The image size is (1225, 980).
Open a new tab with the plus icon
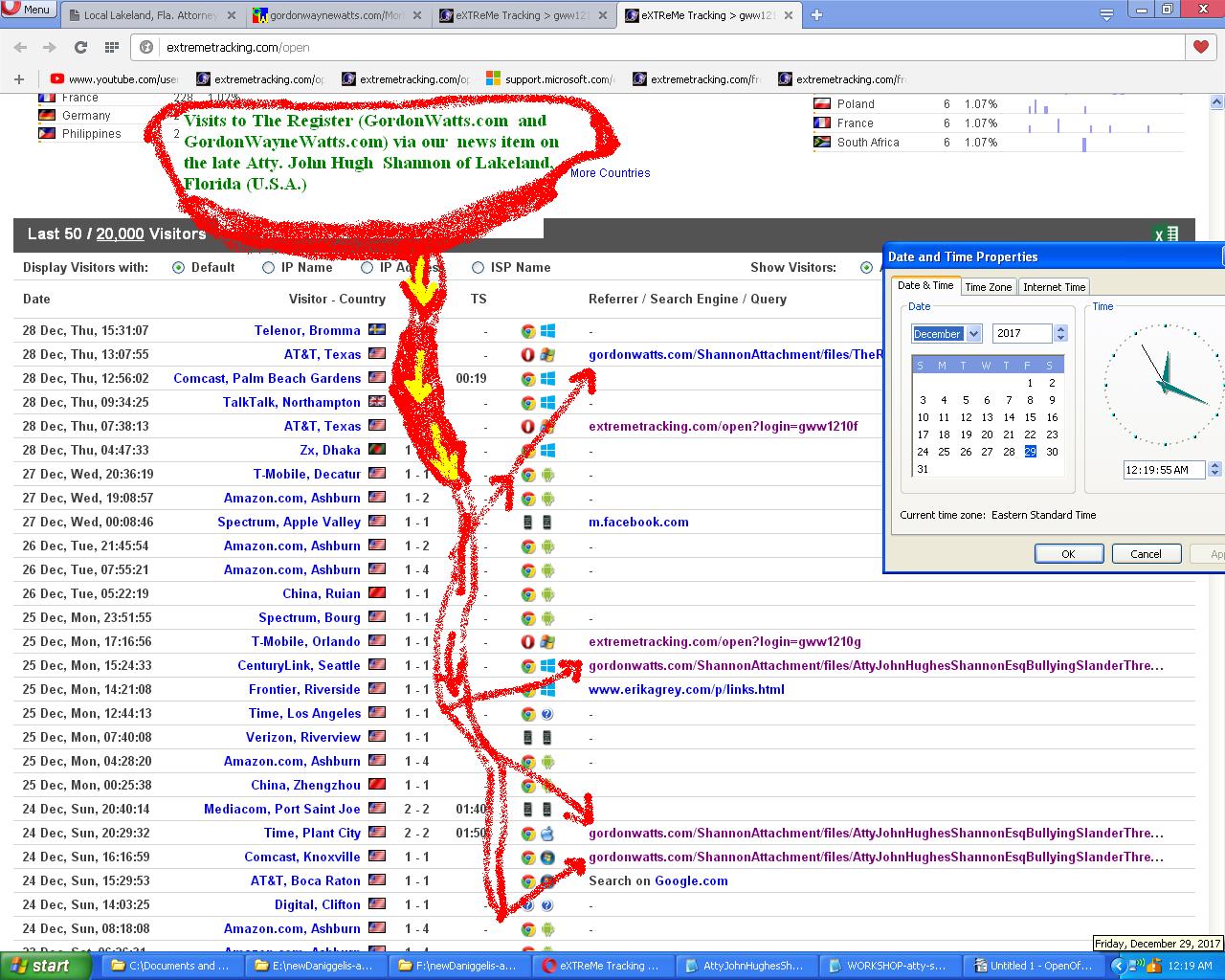click(816, 15)
